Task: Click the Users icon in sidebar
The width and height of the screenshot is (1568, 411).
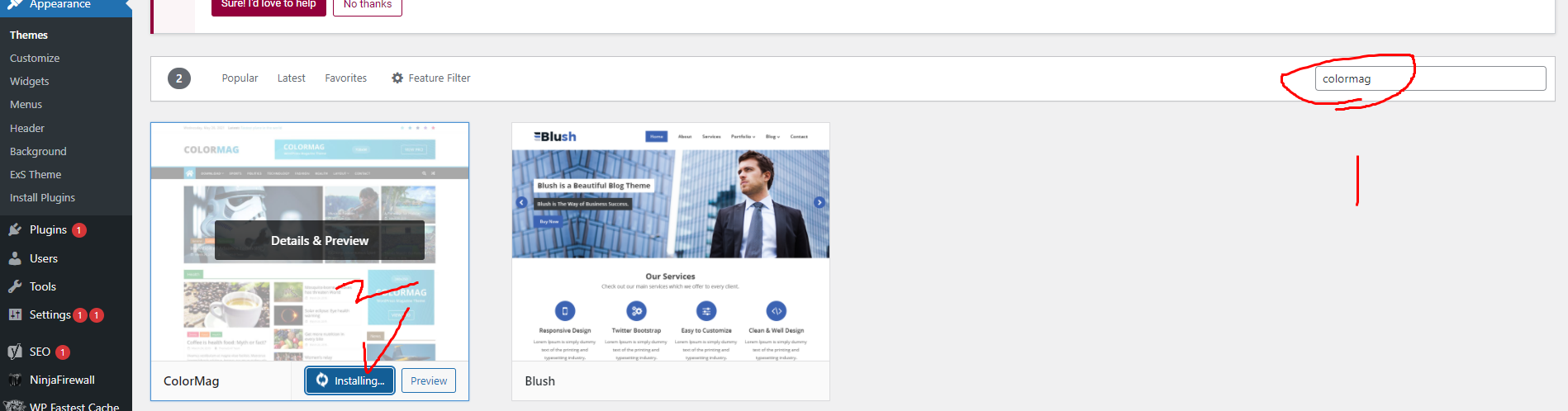Action: 15,258
